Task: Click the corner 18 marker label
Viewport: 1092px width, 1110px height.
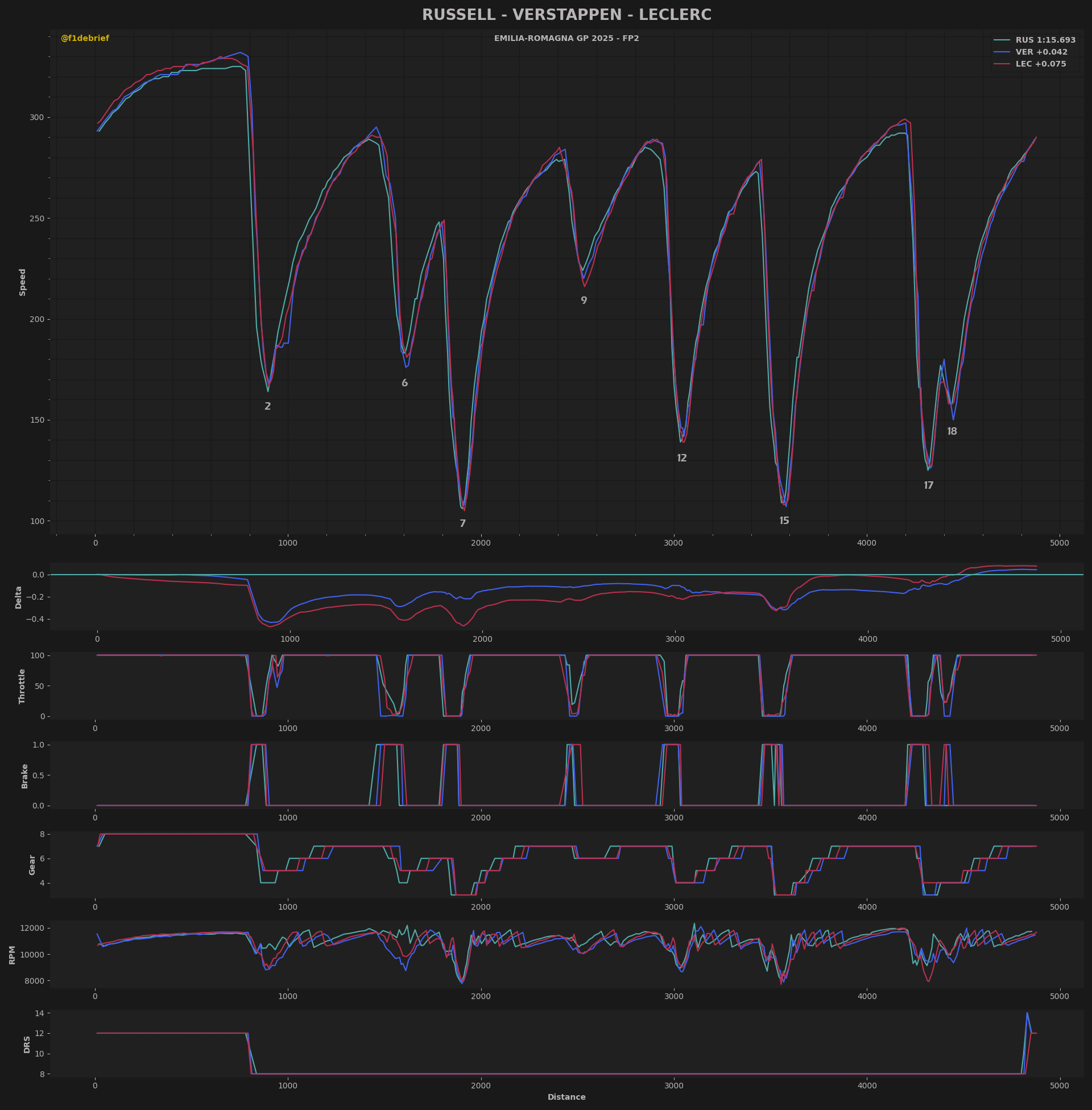Action: pos(952,431)
